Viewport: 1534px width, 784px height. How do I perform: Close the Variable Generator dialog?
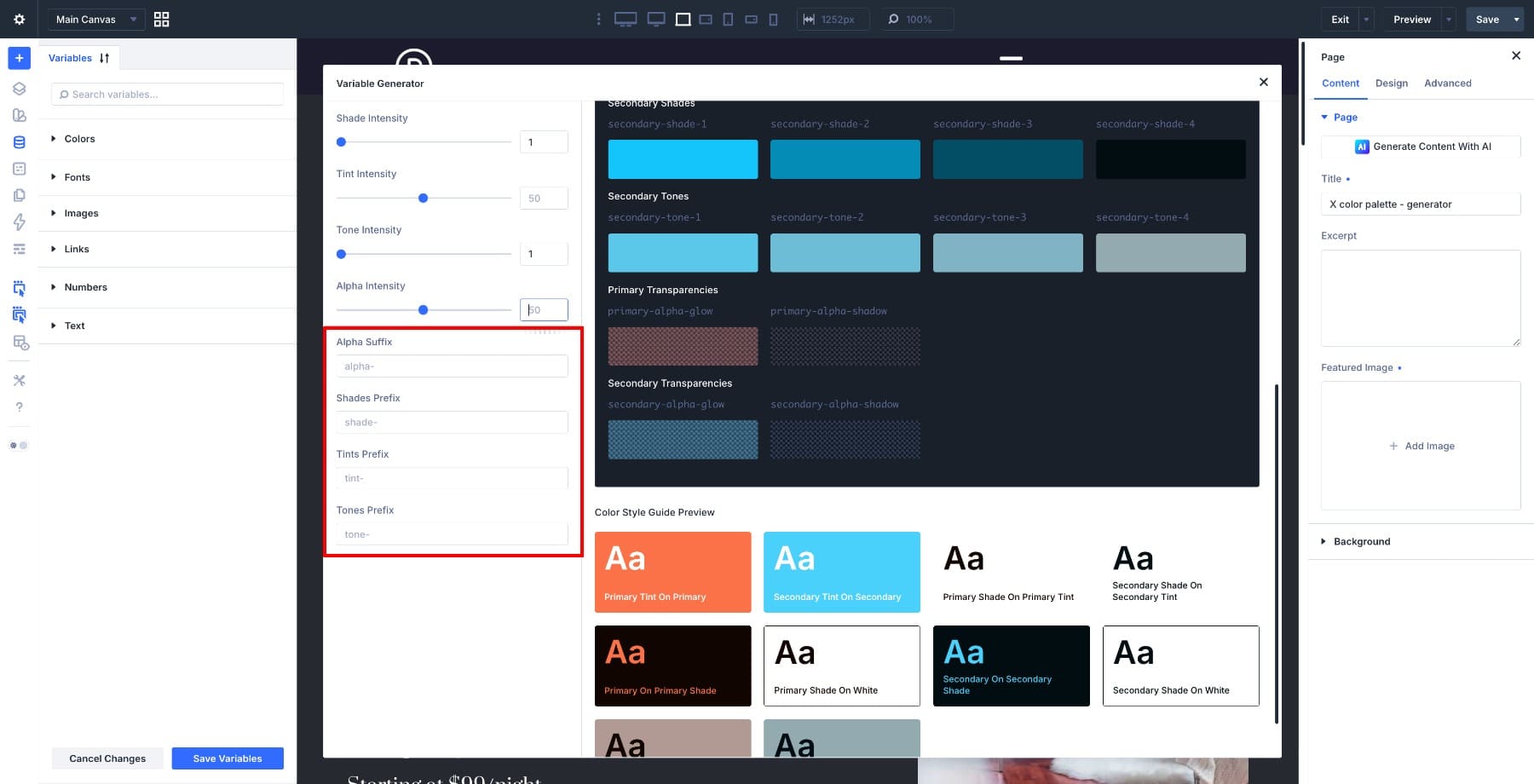point(1264,82)
